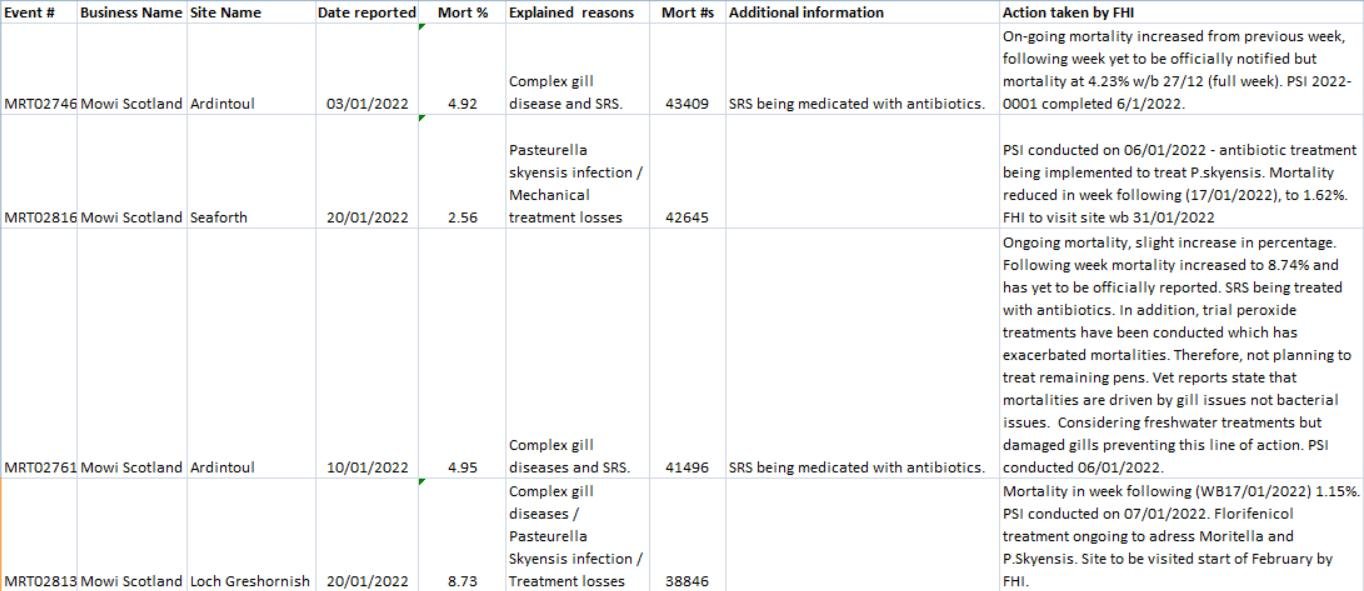Select the Additional information column header
This screenshot has height=591, width=1364.
click(x=806, y=12)
